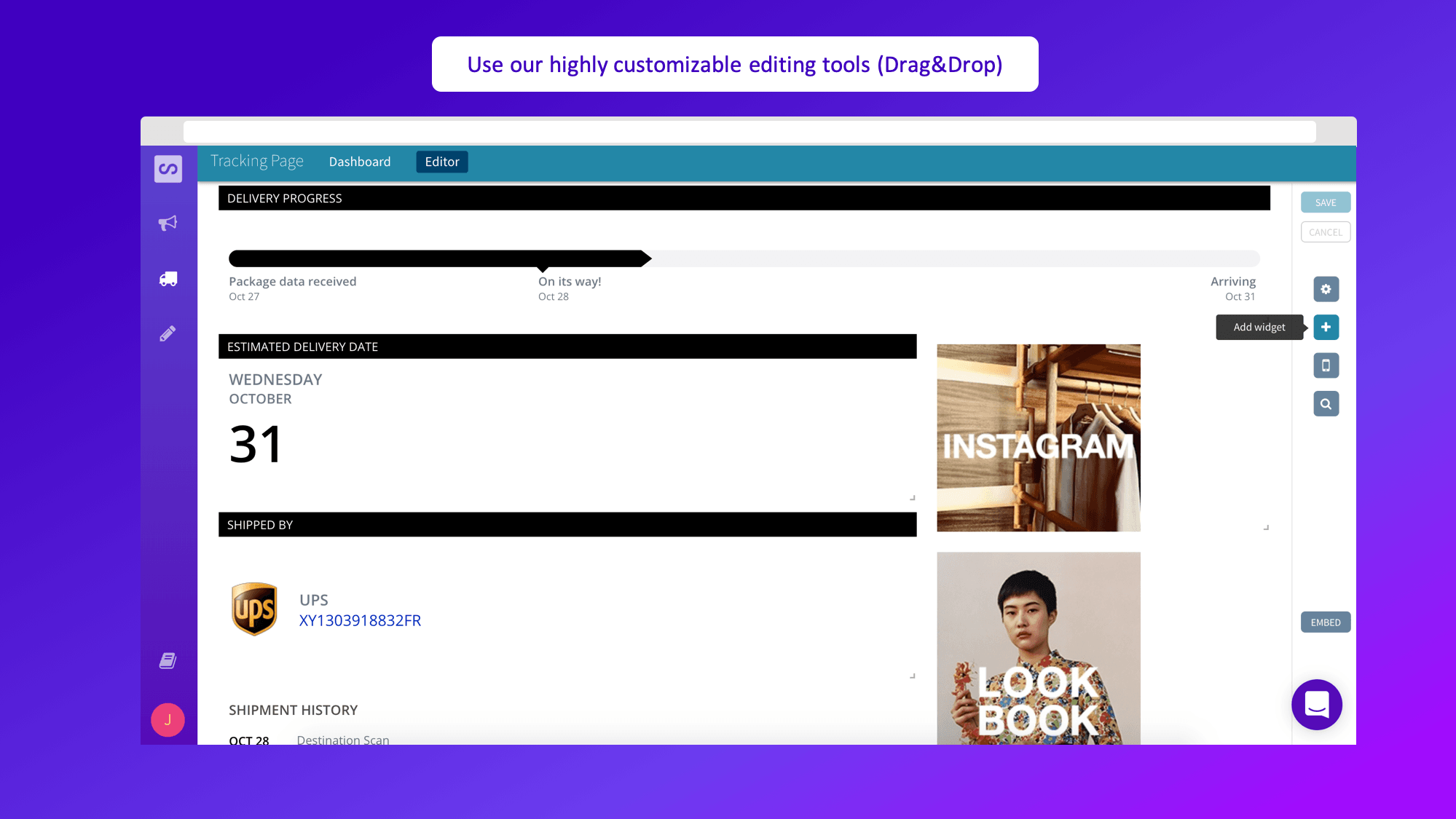The width and height of the screenshot is (1456, 819).
Task: Click the search/magnify icon on right panel
Action: (1326, 403)
